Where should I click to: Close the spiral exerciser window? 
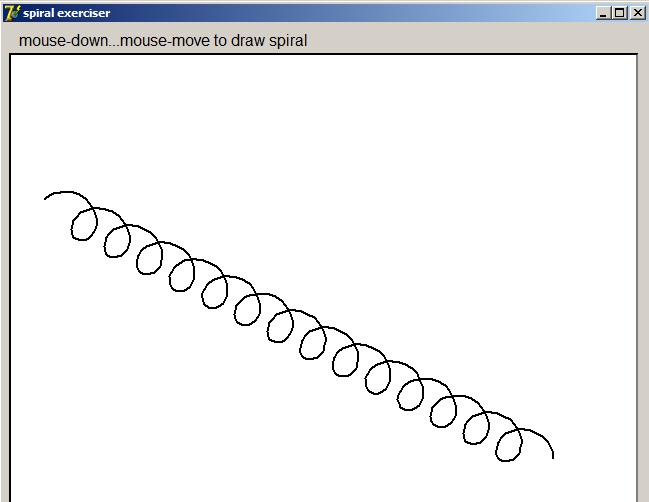[638, 13]
